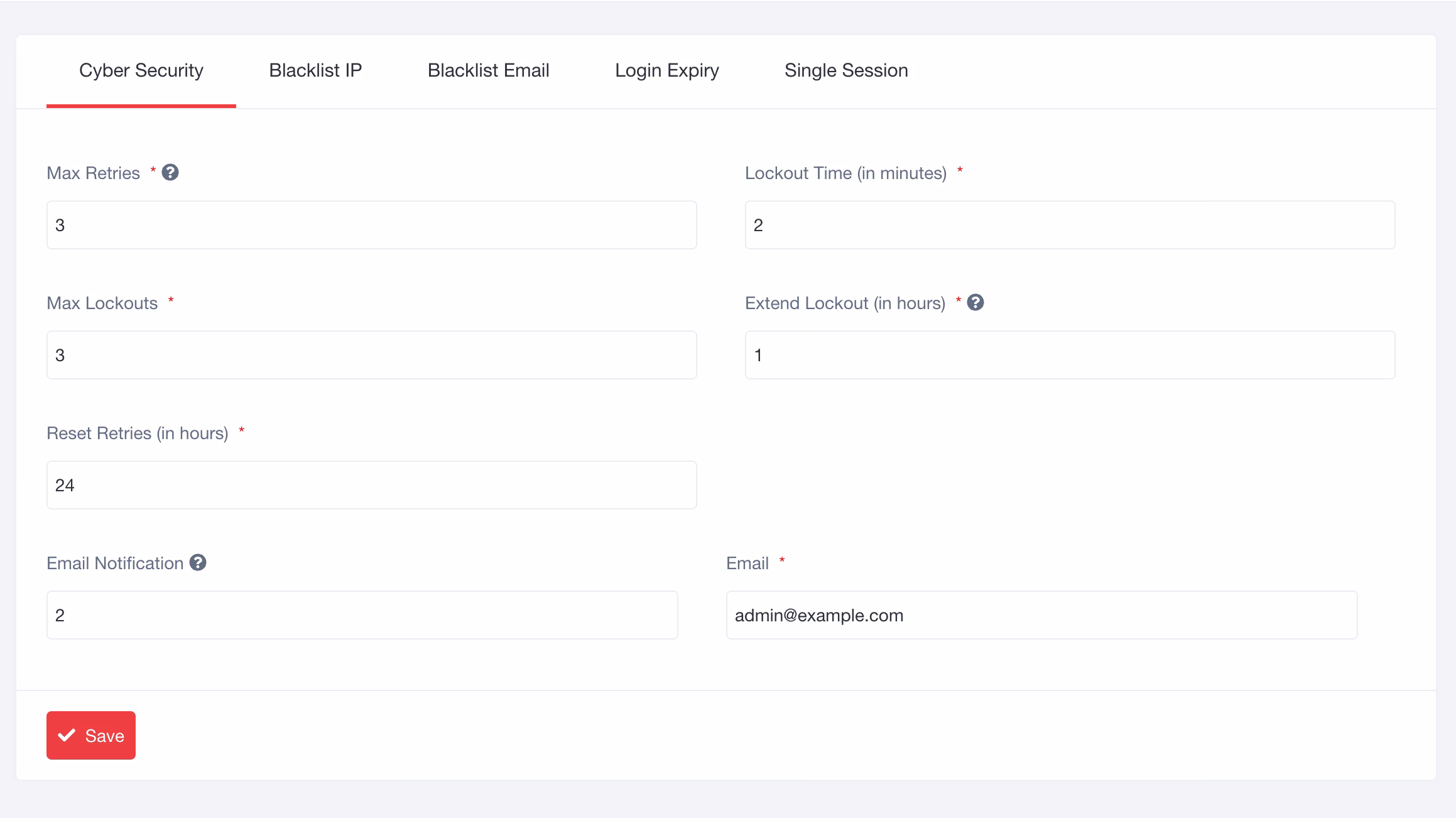Click the Email field with admin@example.com
Viewport: 1456px width, 818px height.
[x=1041, y=615]
